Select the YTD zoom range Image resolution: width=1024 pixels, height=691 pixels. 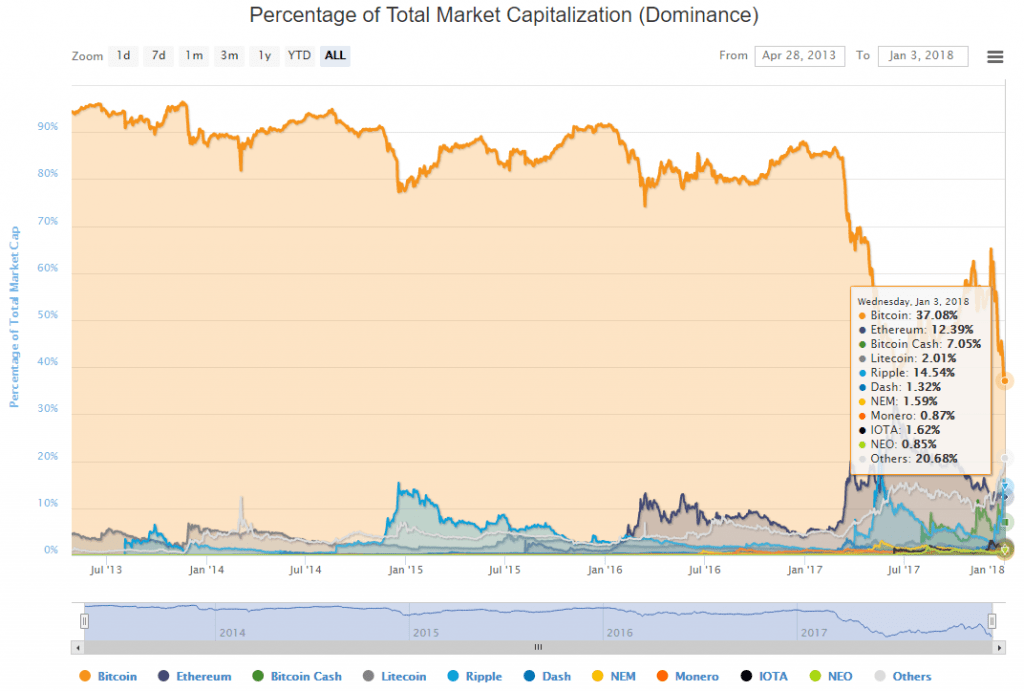[x=299, y=56]
